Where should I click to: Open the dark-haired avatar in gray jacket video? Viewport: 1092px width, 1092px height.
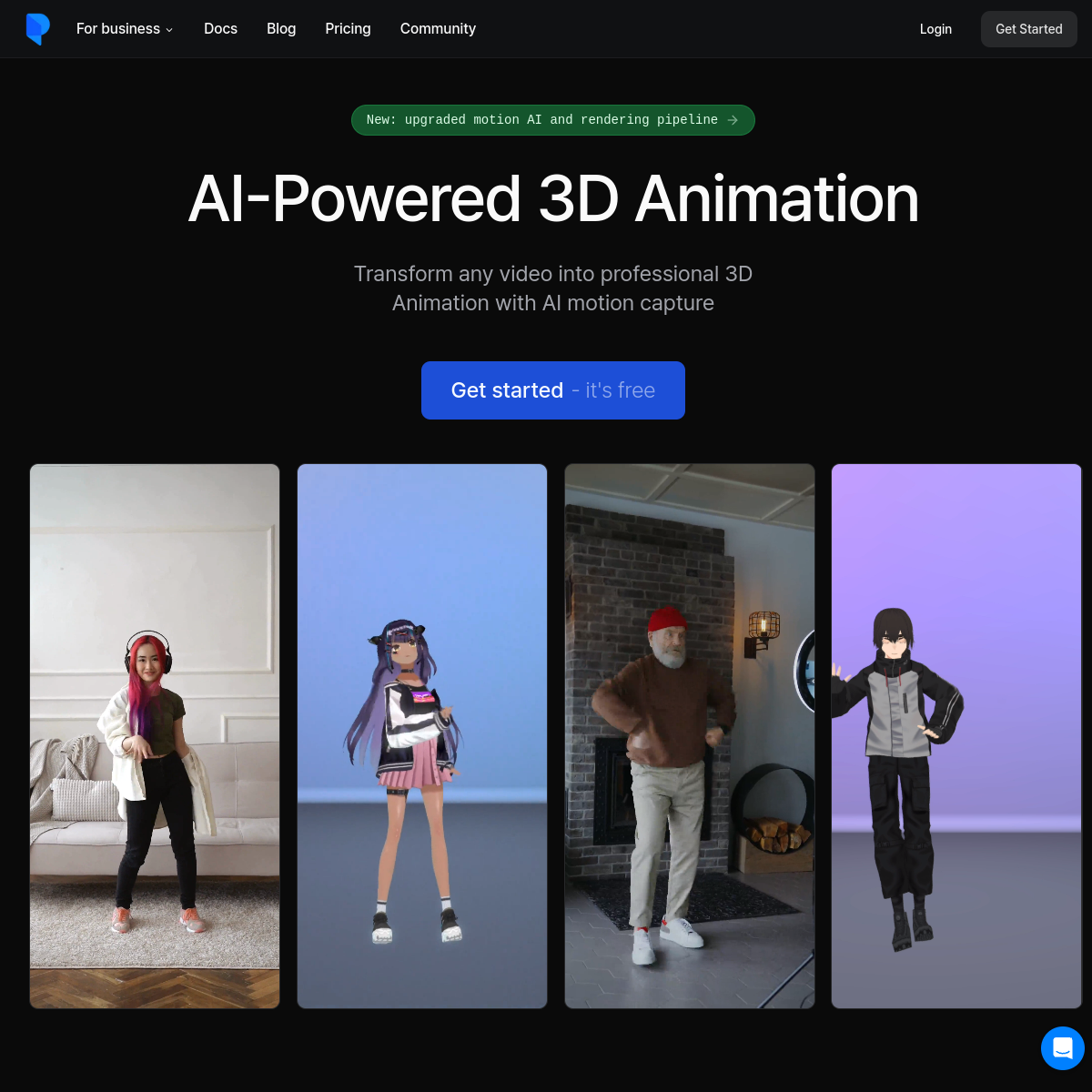pyautogui.click(x=956, y=736)
